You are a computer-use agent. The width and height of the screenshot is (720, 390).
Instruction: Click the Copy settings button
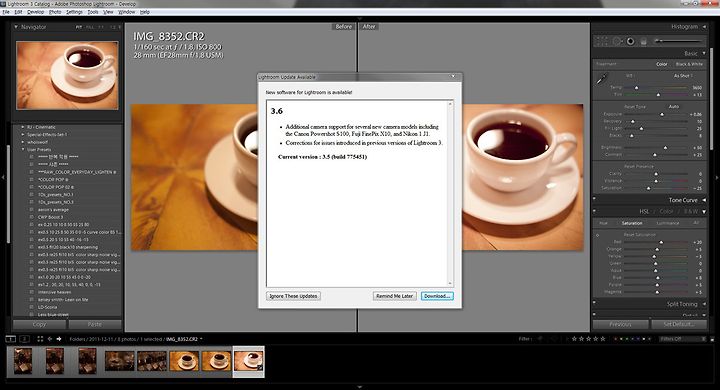pyautogui.click(x=39, y=324)
